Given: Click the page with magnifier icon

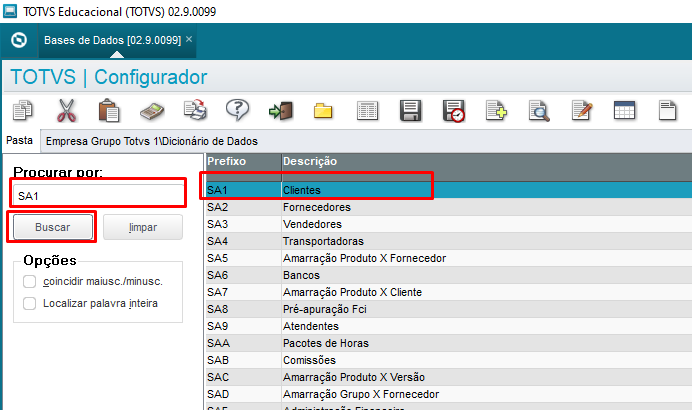Looking at the screenshot, I should 539,111.
